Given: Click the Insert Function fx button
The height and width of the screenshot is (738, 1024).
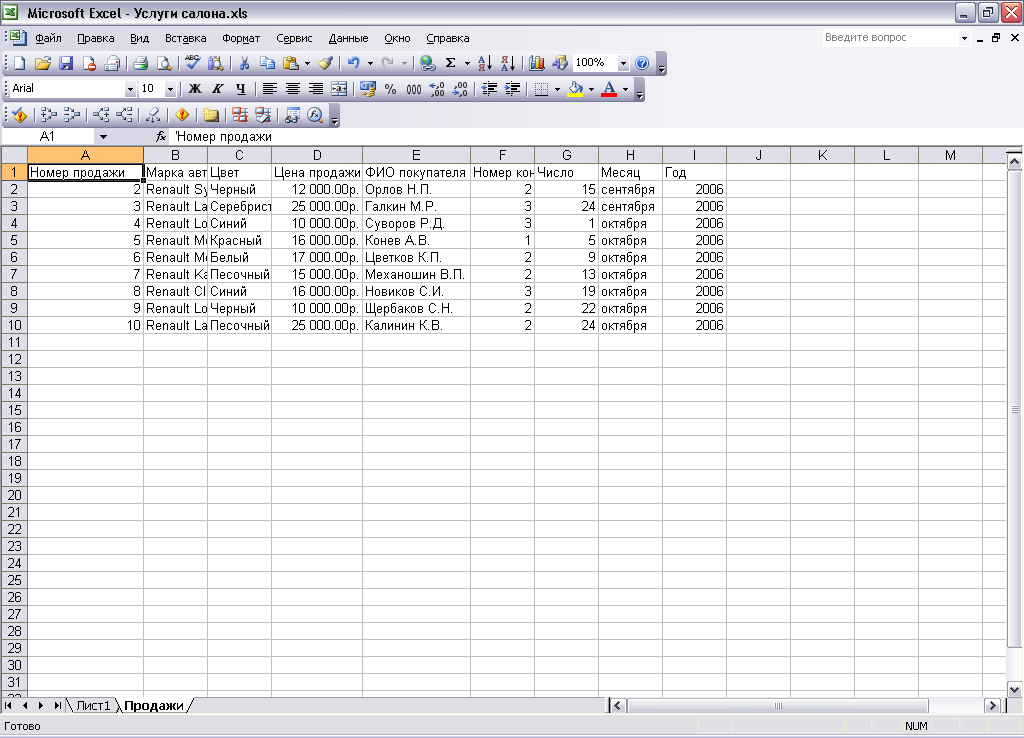Looking at the screenshot, I should tap(161, 136).
